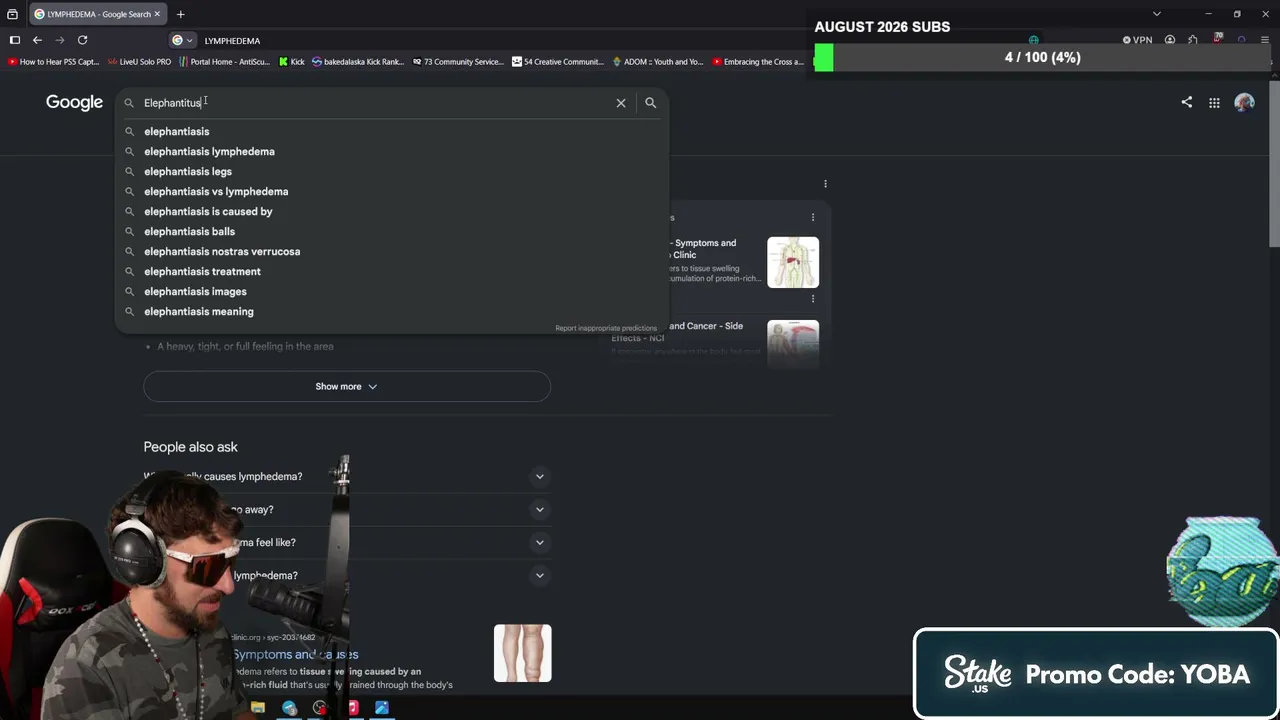
Task: Open the swollen legs thumbnail image
Action: [523, 654]
